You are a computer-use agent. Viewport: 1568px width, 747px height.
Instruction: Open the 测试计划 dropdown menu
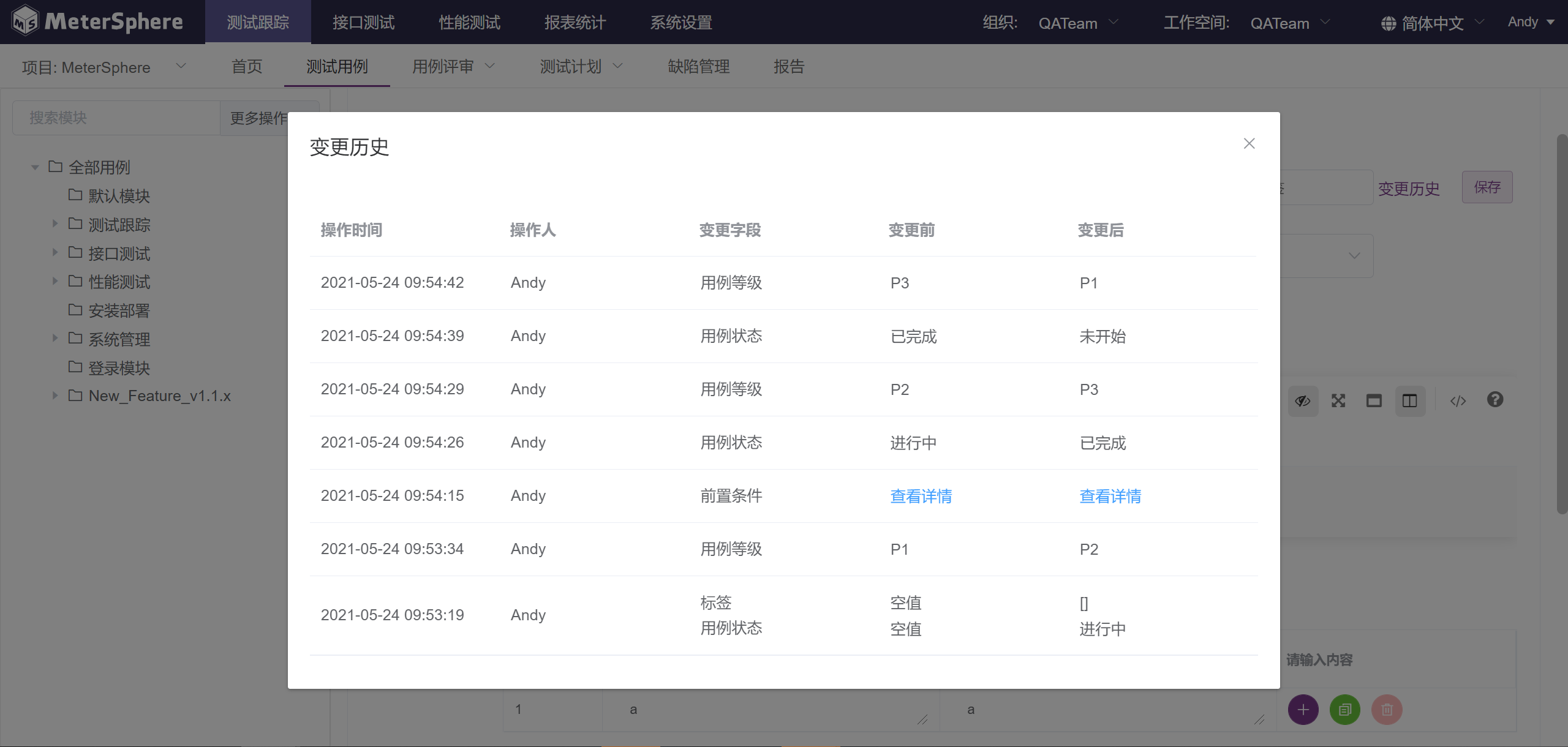(x=581, y=66)
